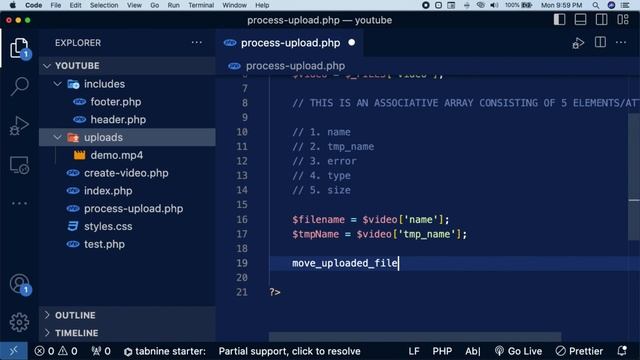This screenshot has height=360, width=640.
Task: Click Go Live button in status bar
Action: 518,351
